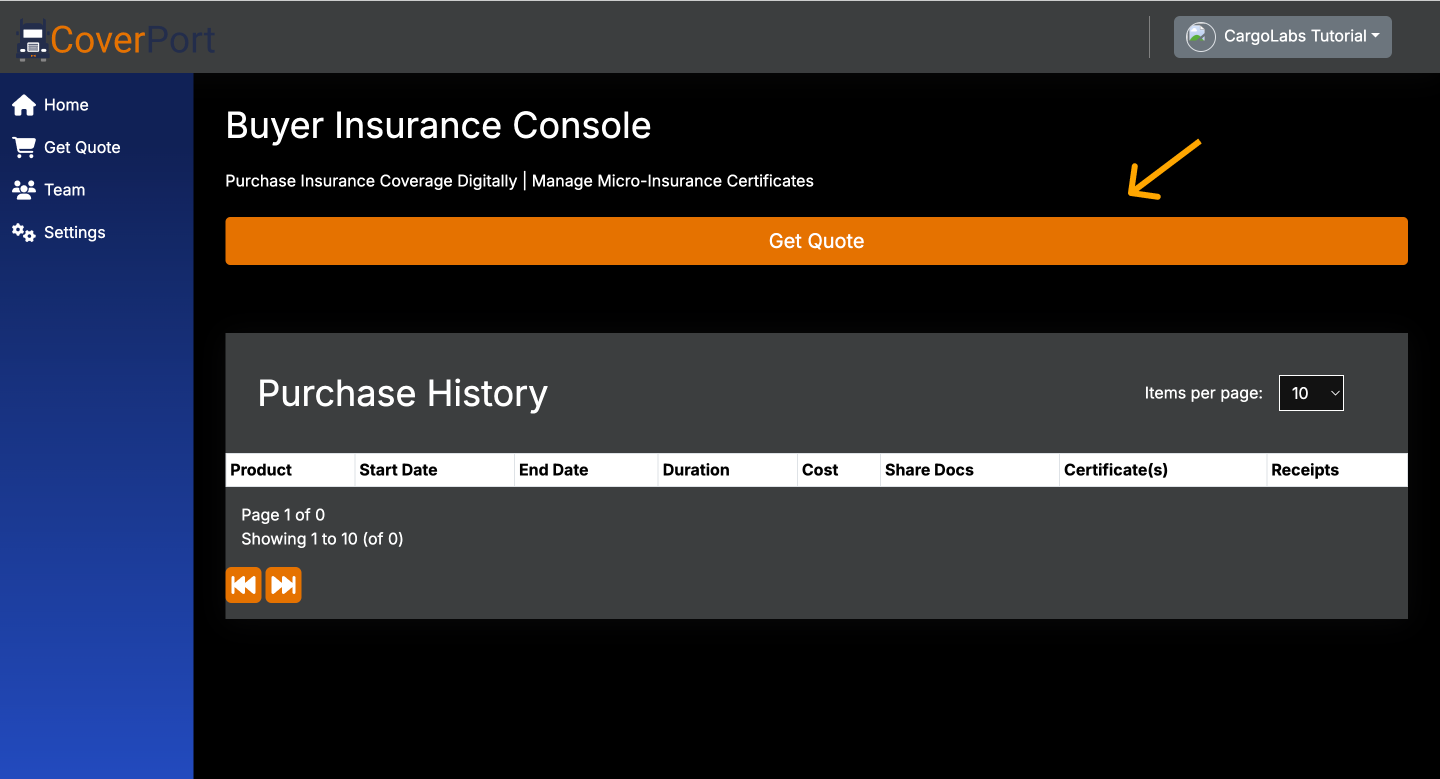Sort by the Product column header
The height and width of the screenshot is (779, 1440).
click(x=261, y=470)
